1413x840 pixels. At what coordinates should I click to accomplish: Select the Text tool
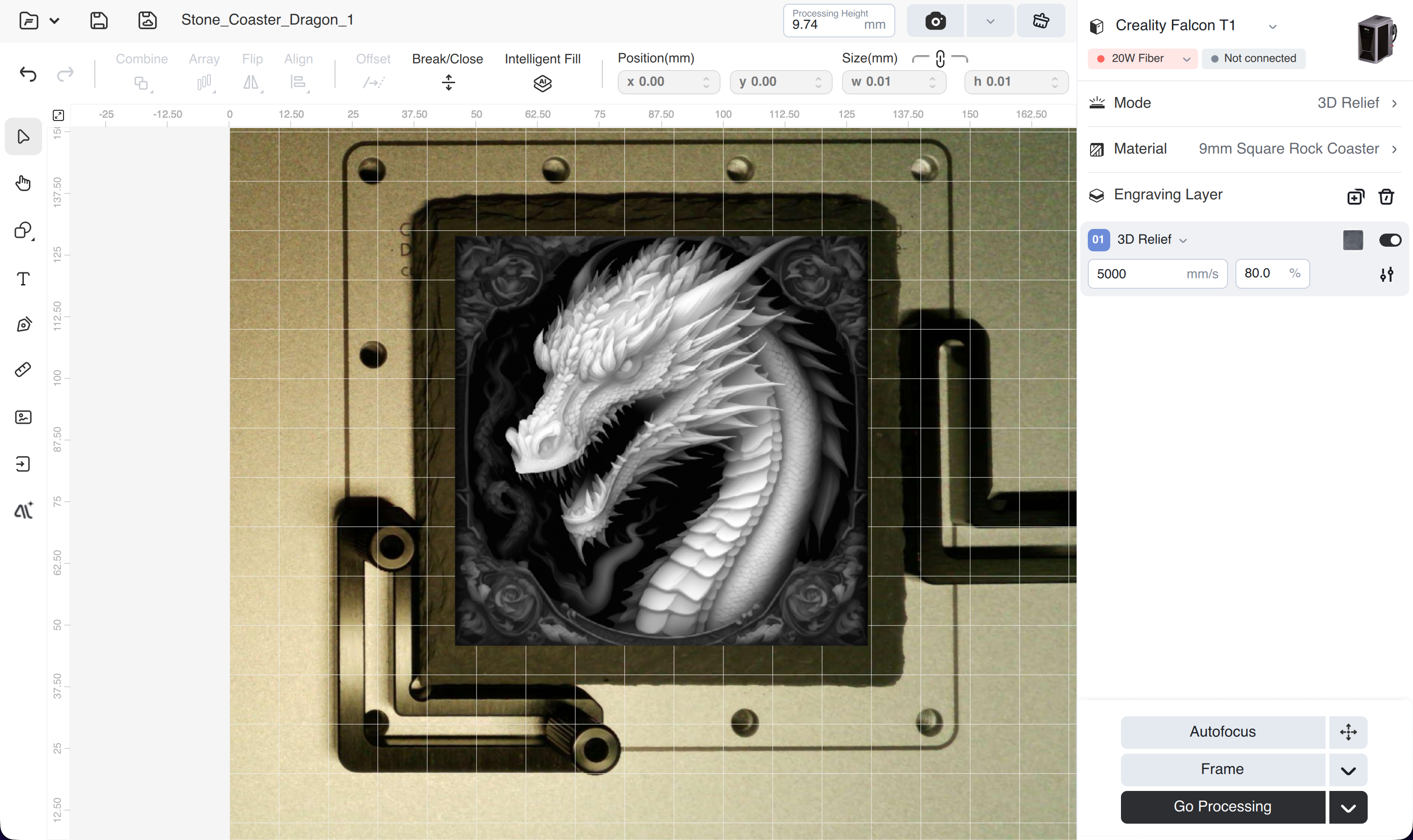tap(23, 278)
